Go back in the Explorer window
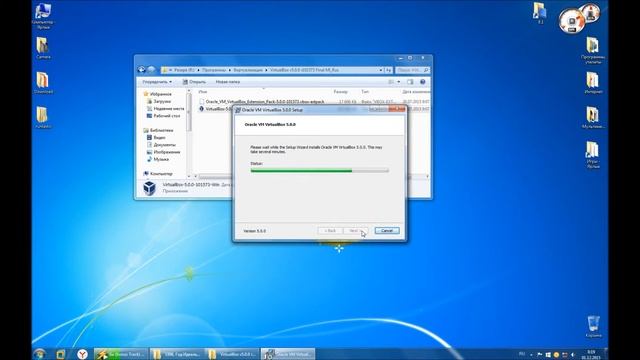This screenshot has height=360, width=640. click(x=142, y=70)
